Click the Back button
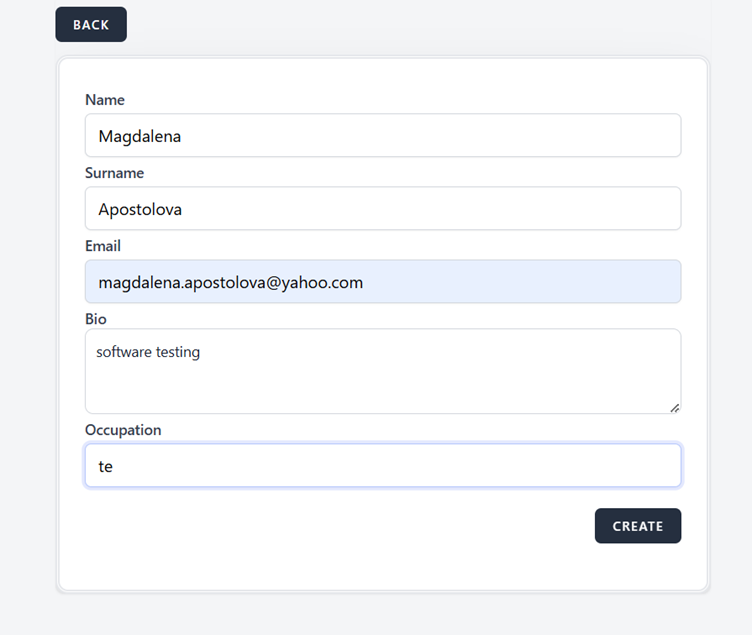752x635 pixels. [91, 25]
